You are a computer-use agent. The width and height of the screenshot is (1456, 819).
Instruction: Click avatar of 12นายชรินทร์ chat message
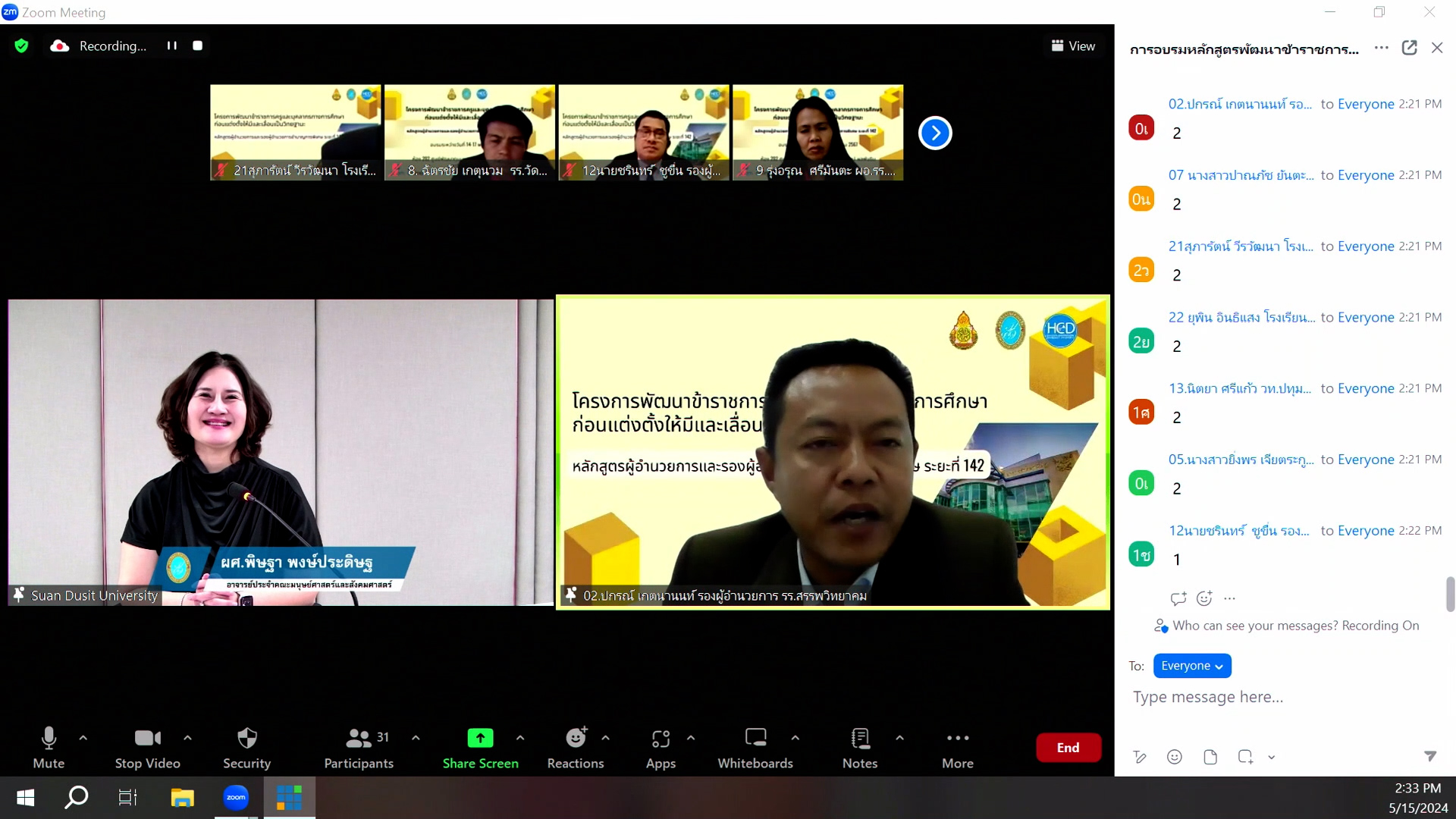1141,554
